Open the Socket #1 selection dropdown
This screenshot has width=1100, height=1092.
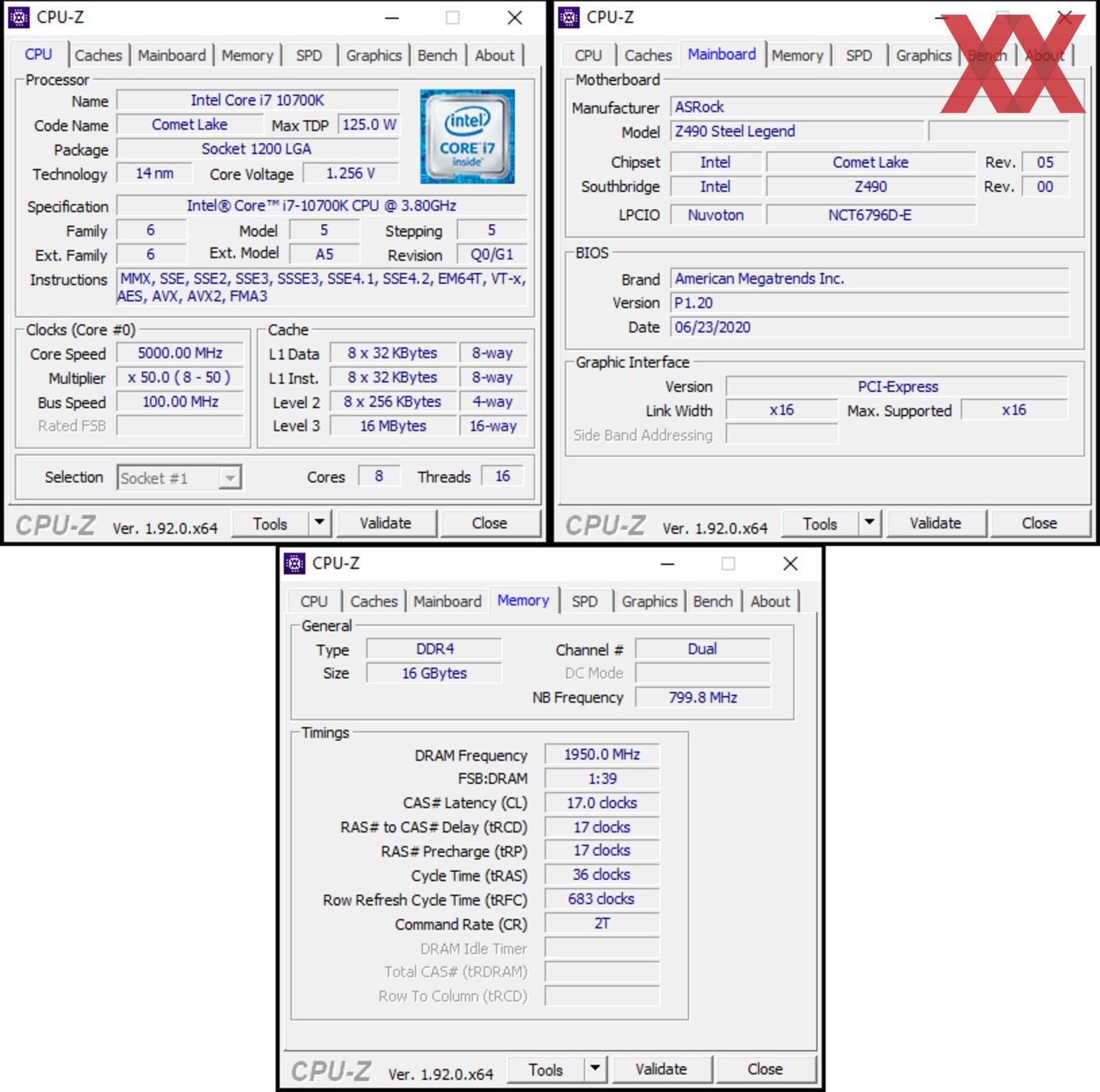179,478
